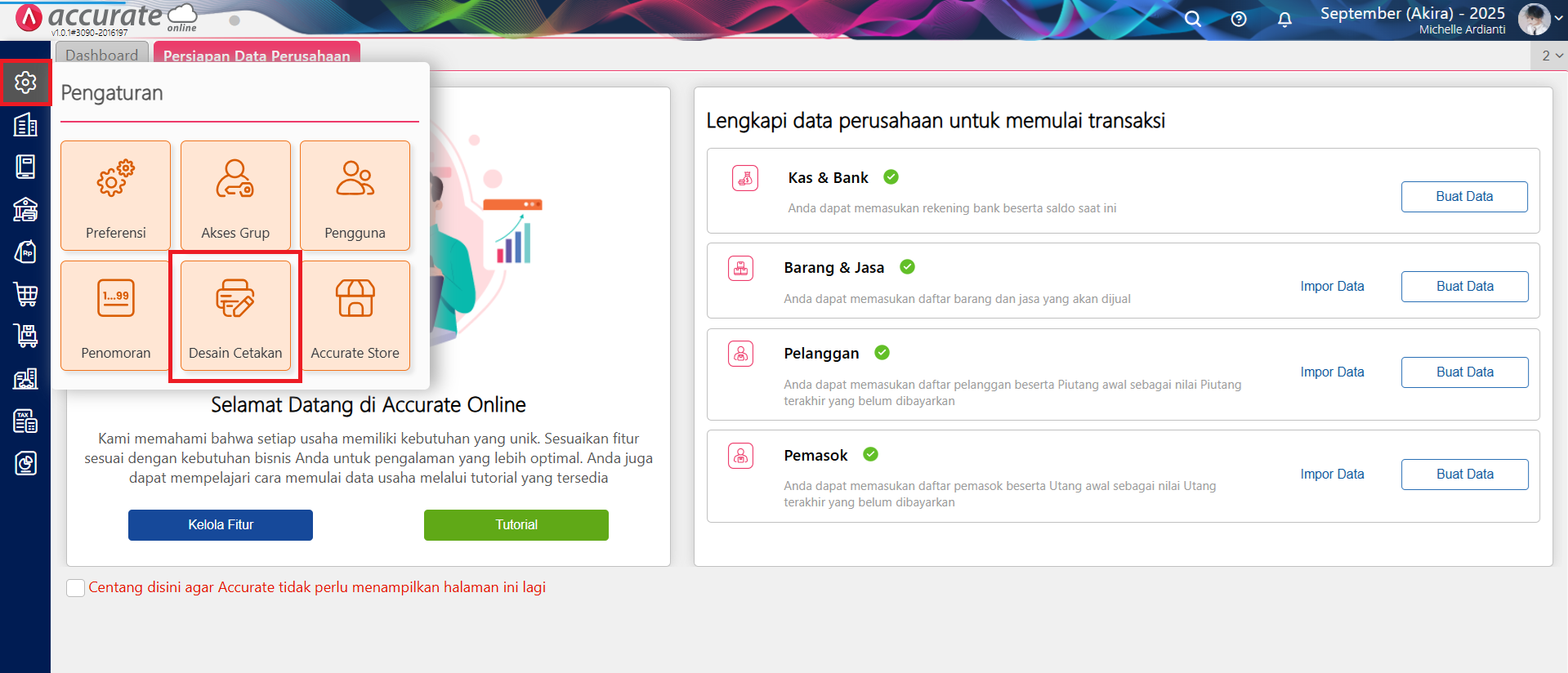The width and height of the screenshot is (1568, 673).
Task: Click the Kelola Fitur button
Action: (x=221, y=524)
